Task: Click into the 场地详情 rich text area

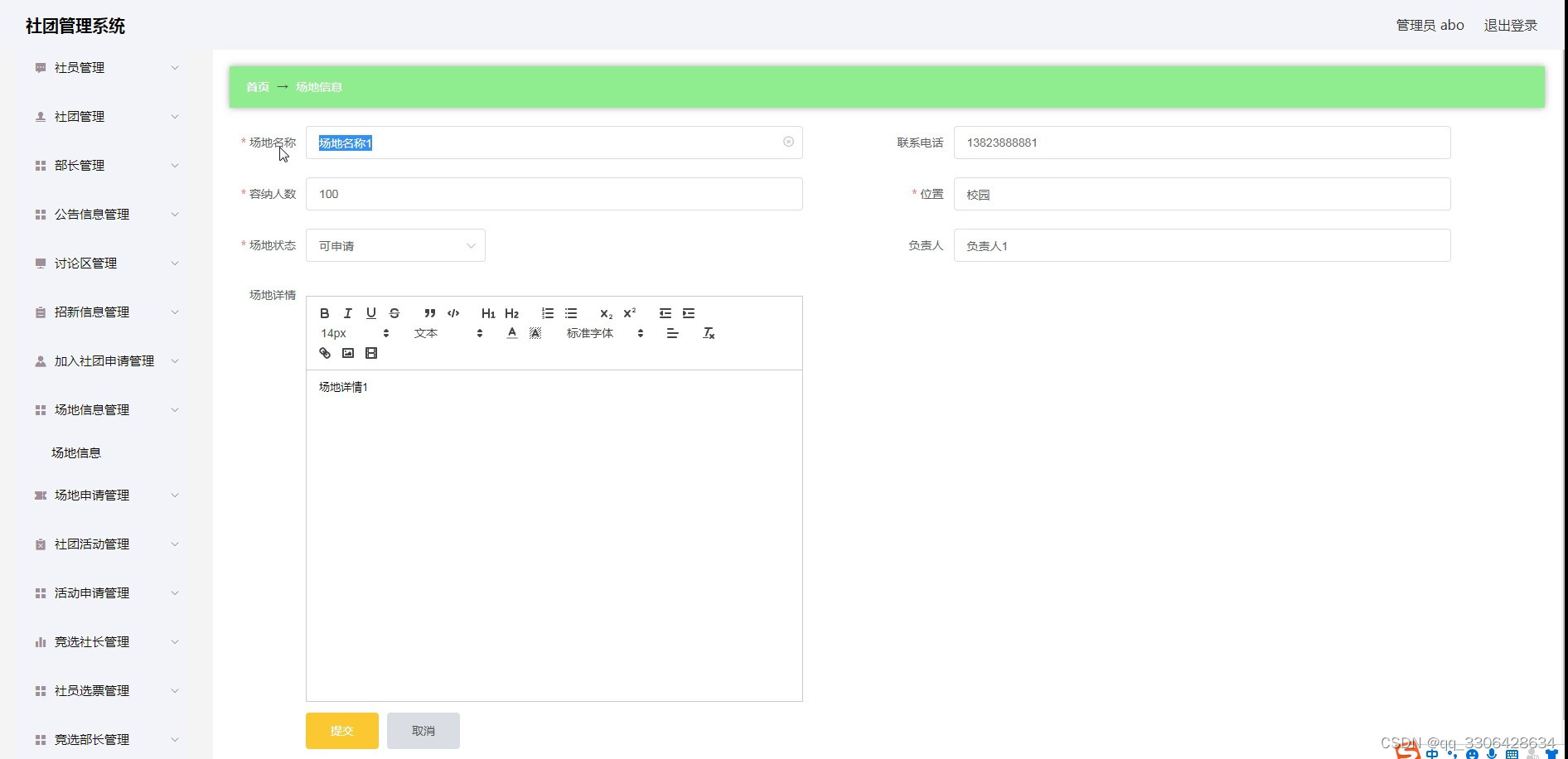Action: click(x=554, y=535)
